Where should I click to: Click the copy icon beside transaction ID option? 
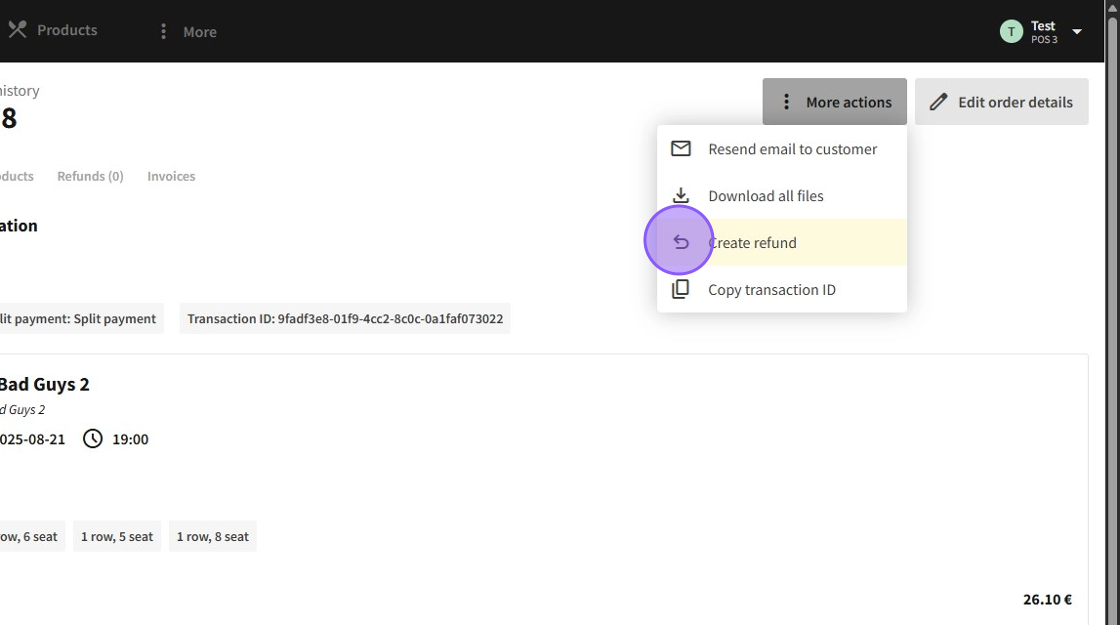tap(681, 290)
